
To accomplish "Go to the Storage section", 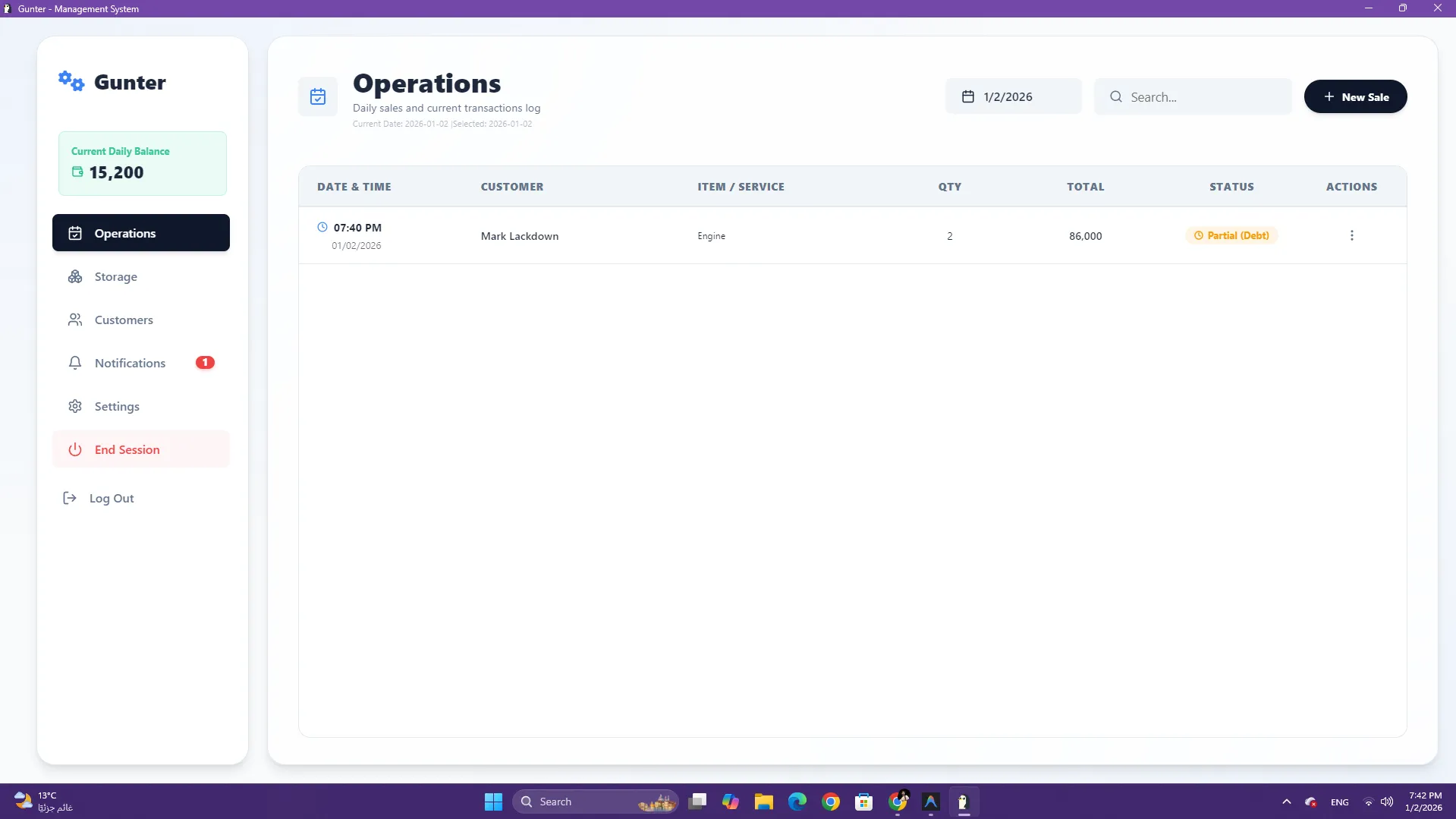I will click(x=141, y=277).
